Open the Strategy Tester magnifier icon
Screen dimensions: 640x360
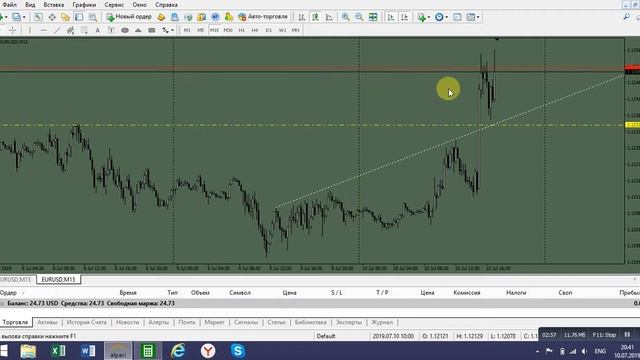pos(93,17)
